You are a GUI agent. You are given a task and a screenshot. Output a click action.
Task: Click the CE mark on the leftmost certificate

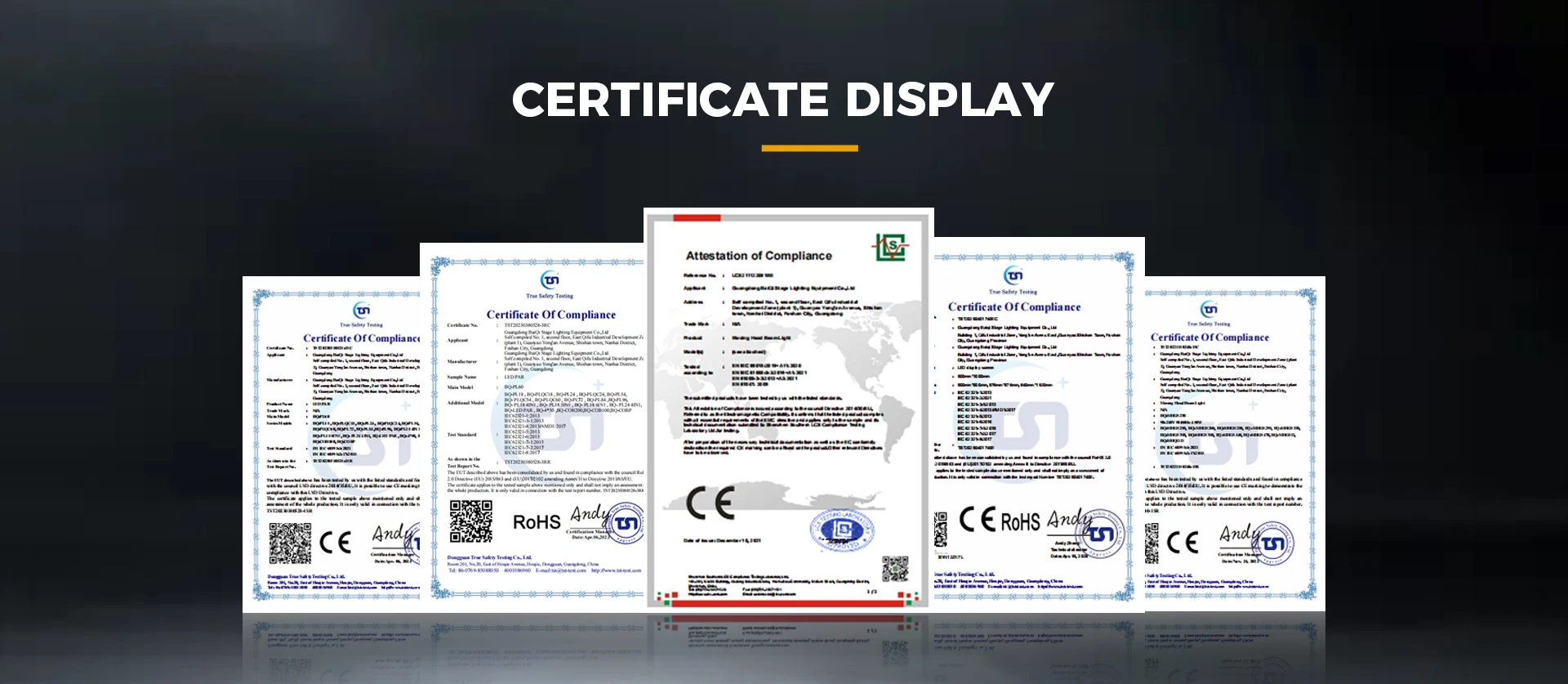(x=335, y=542)
